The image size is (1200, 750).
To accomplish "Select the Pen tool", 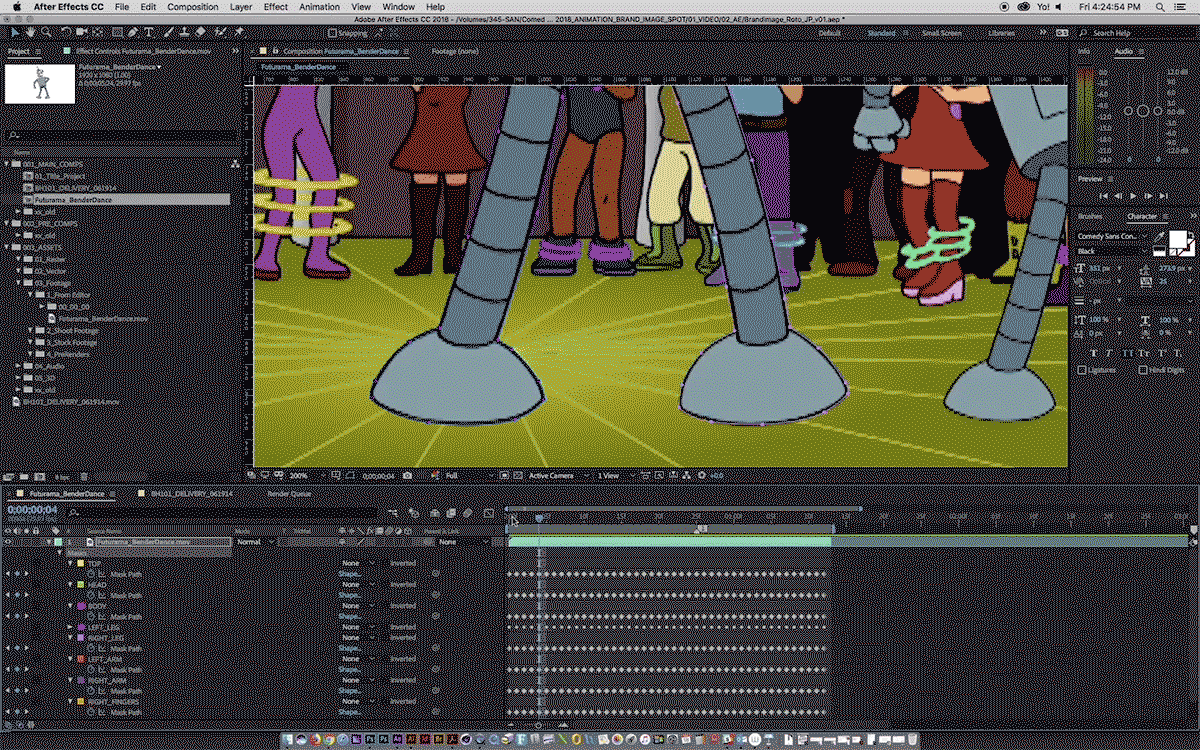I will tap(132, 33).
